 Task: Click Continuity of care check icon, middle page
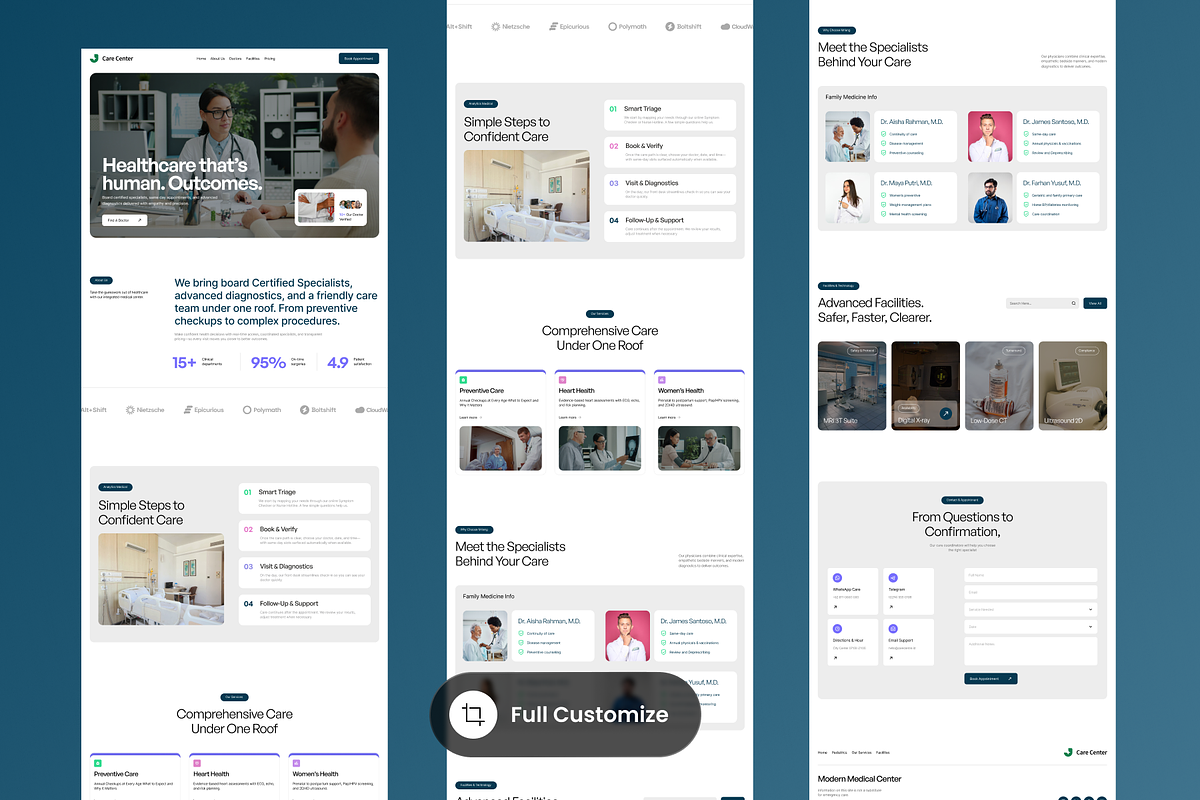[x=521, y=633]
